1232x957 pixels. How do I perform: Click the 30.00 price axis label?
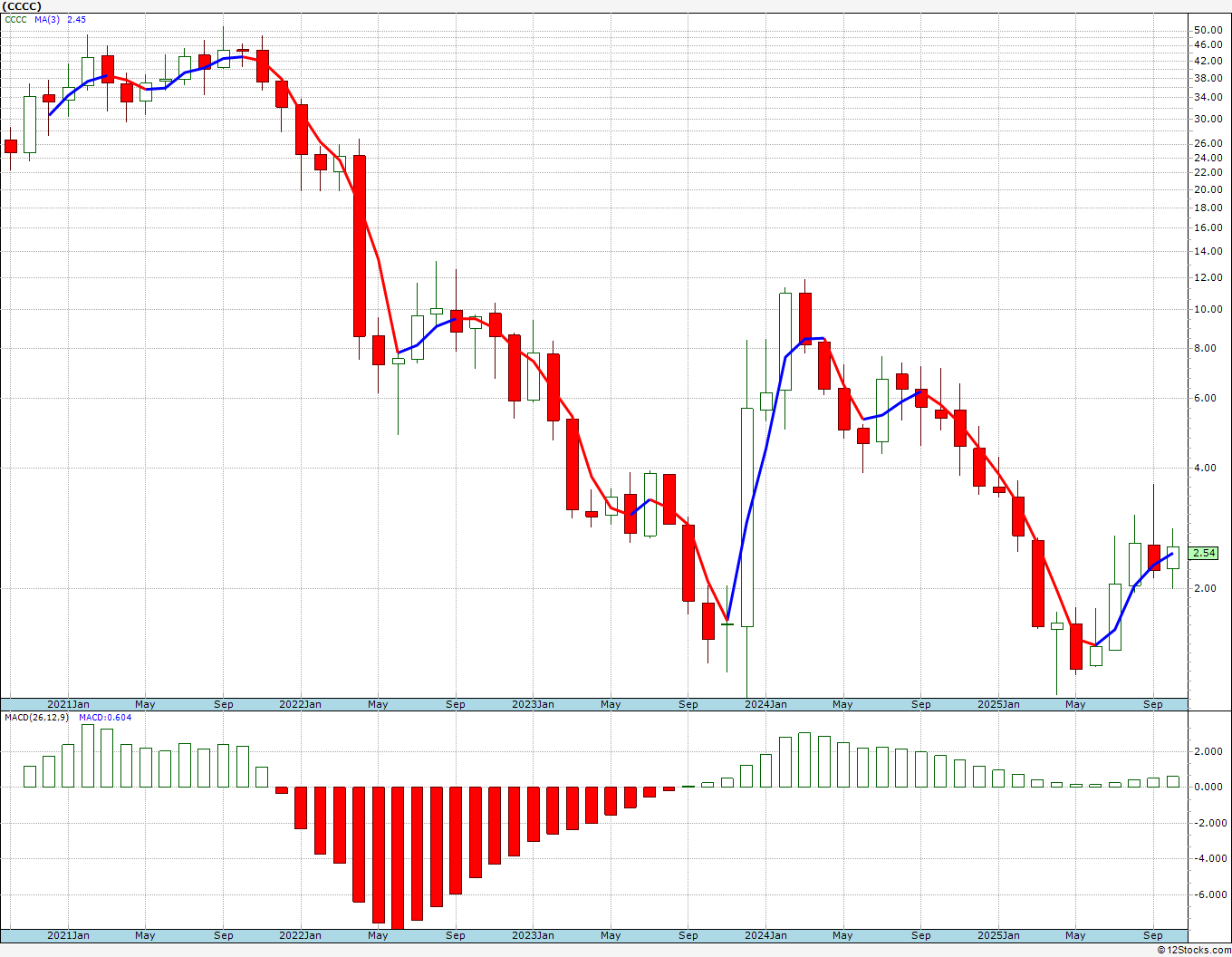[x=1208, y=119]
